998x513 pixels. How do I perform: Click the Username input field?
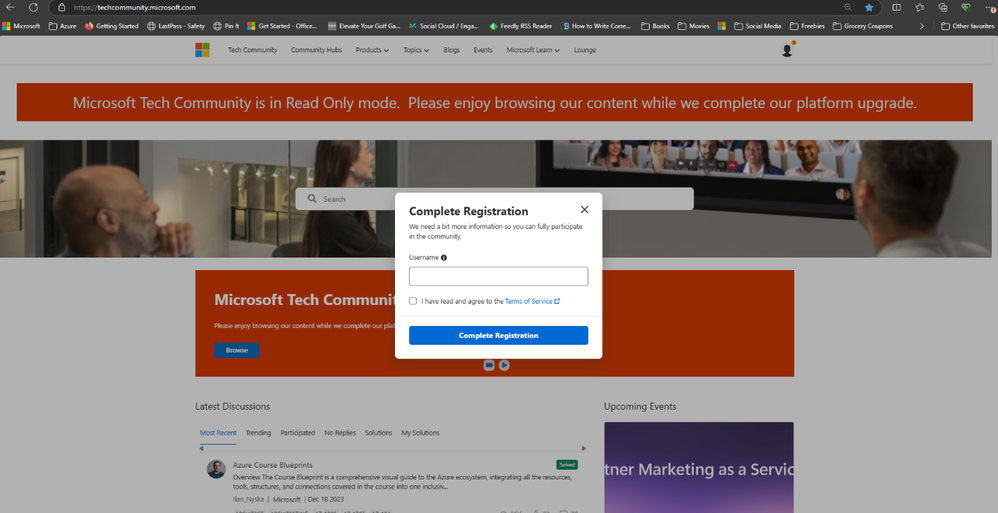pos(498,276)
